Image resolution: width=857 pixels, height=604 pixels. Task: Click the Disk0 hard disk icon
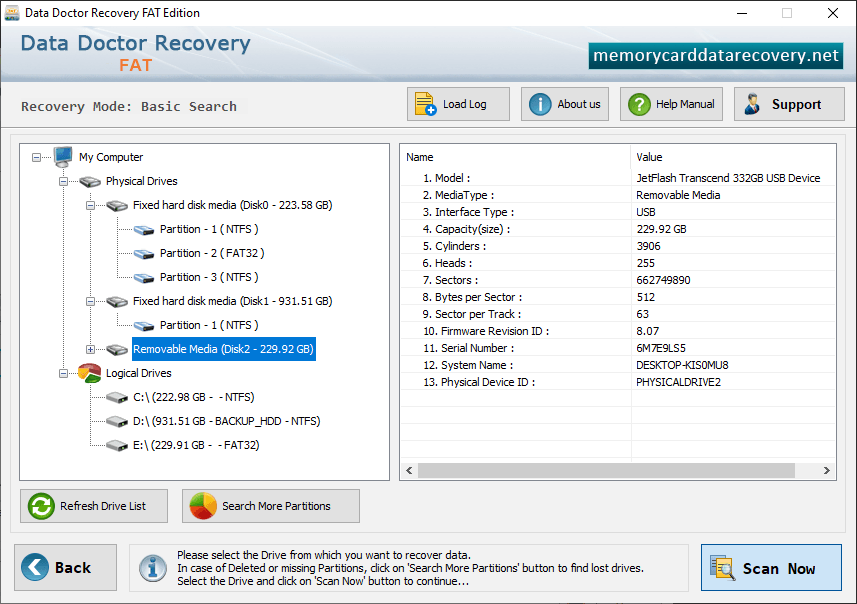point(117,206)
